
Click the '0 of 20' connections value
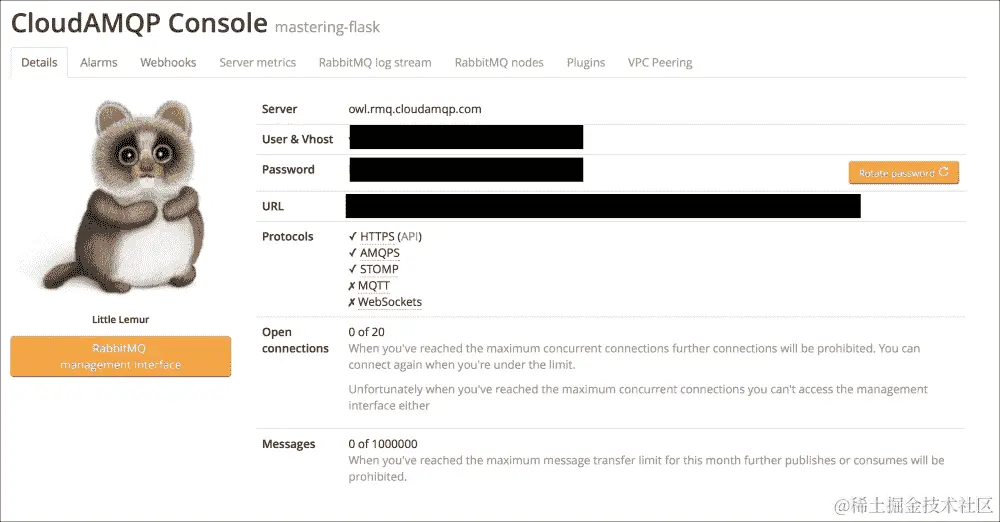click(366, 332)
